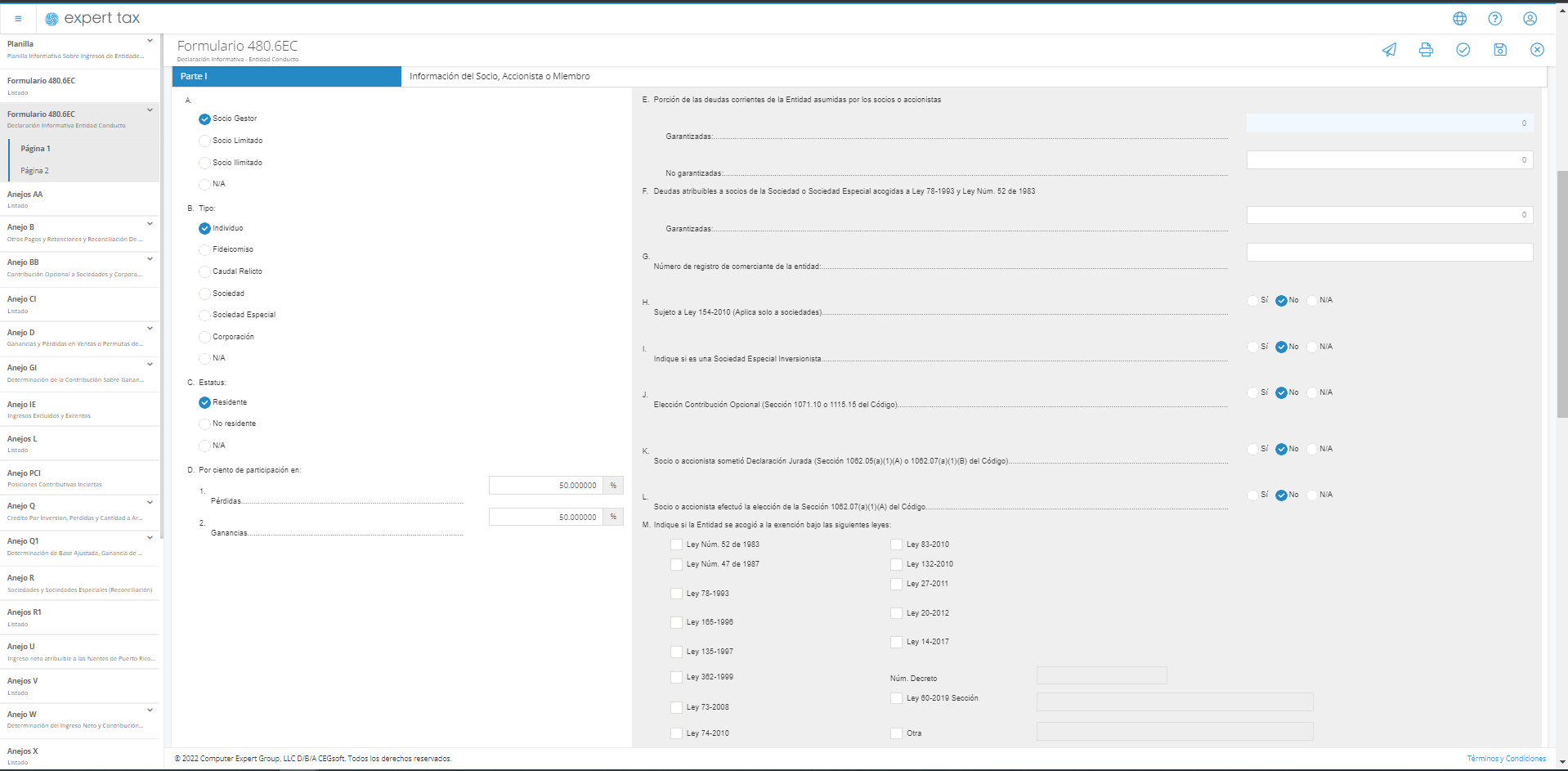Click the hamburger menu icon
The image size is (1568, 771).
(x=18, y=19)
